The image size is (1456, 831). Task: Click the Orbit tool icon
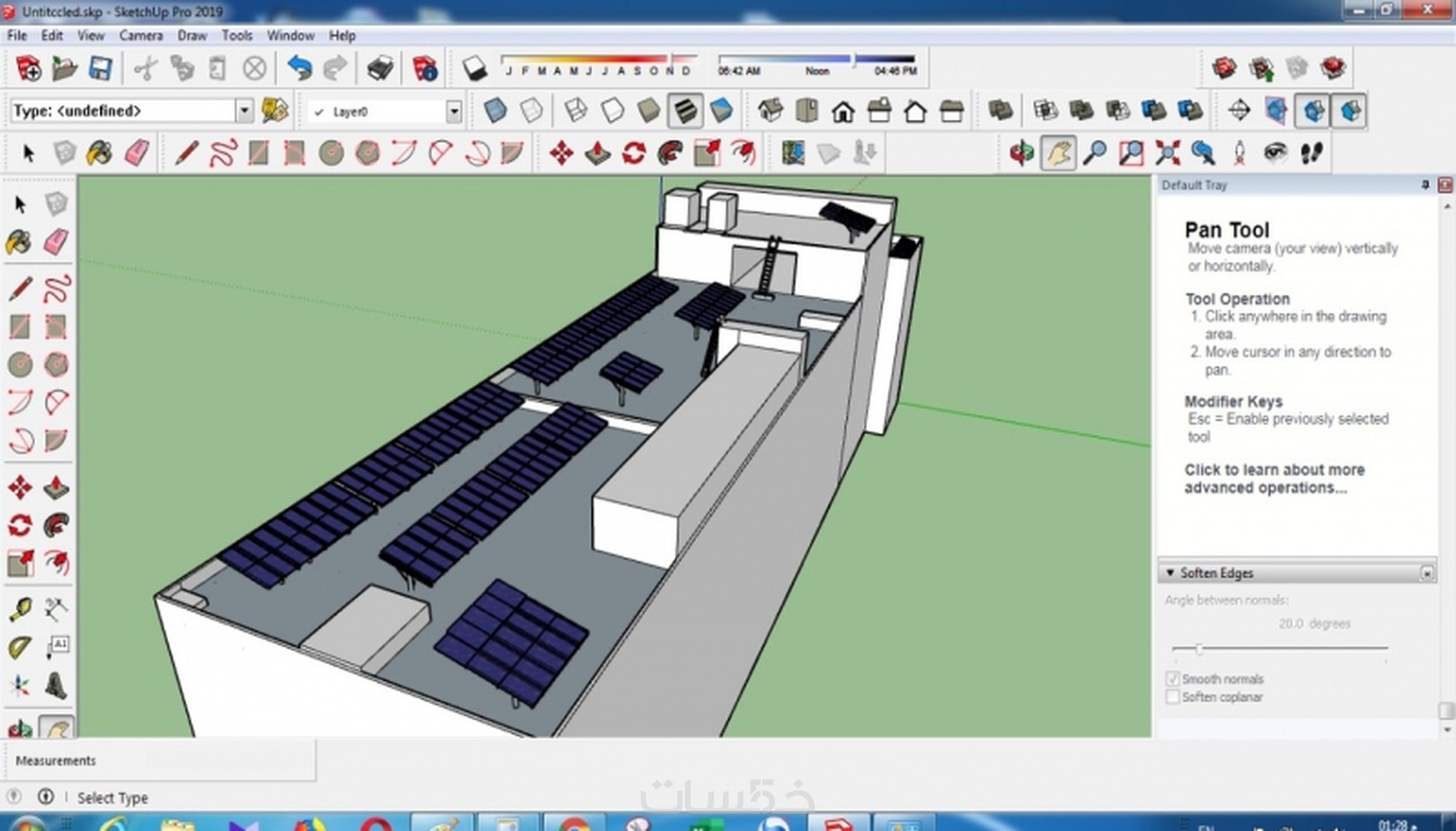pos(1021,153)
